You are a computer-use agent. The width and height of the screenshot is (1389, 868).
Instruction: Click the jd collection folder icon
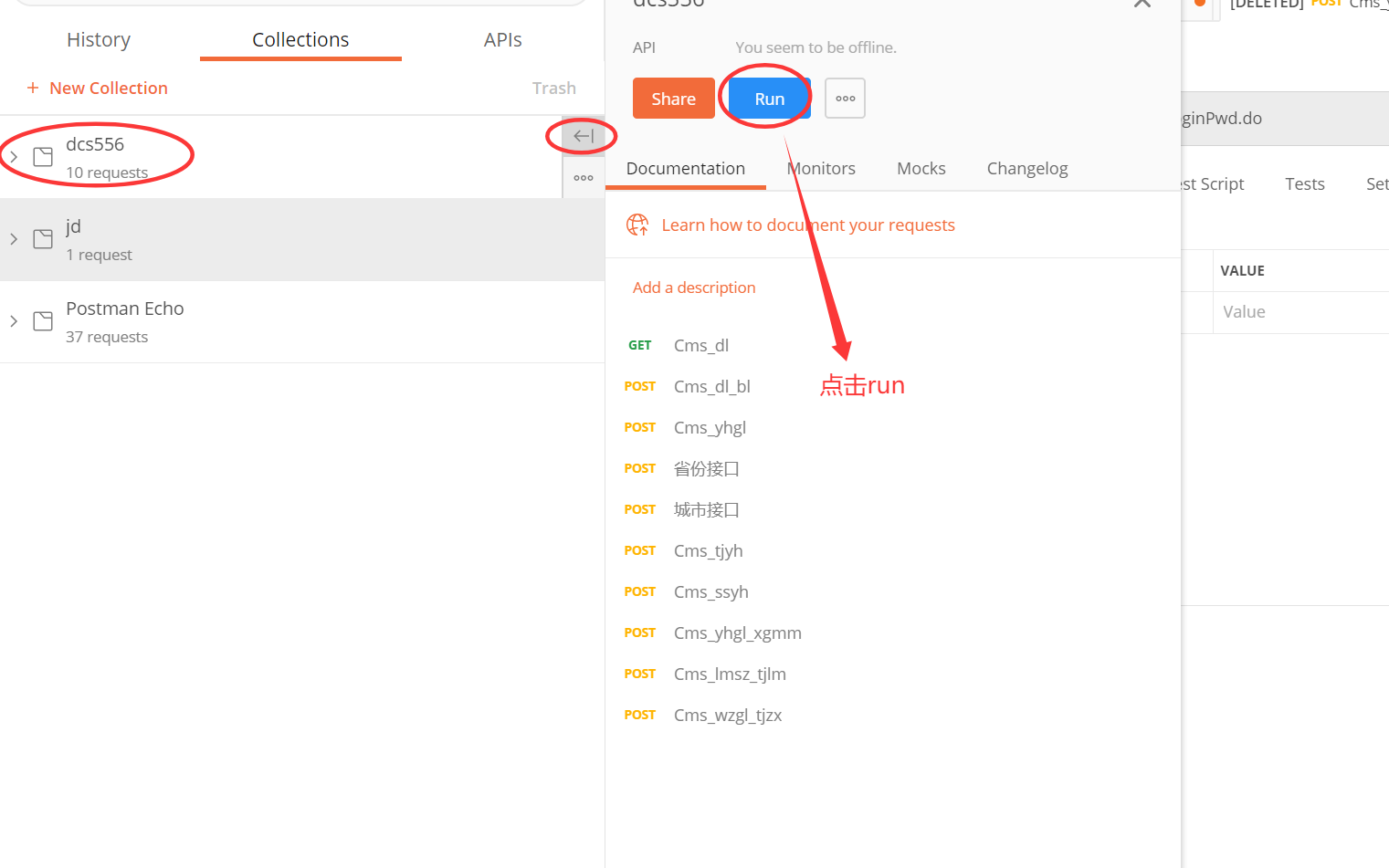tap(43, 239)
